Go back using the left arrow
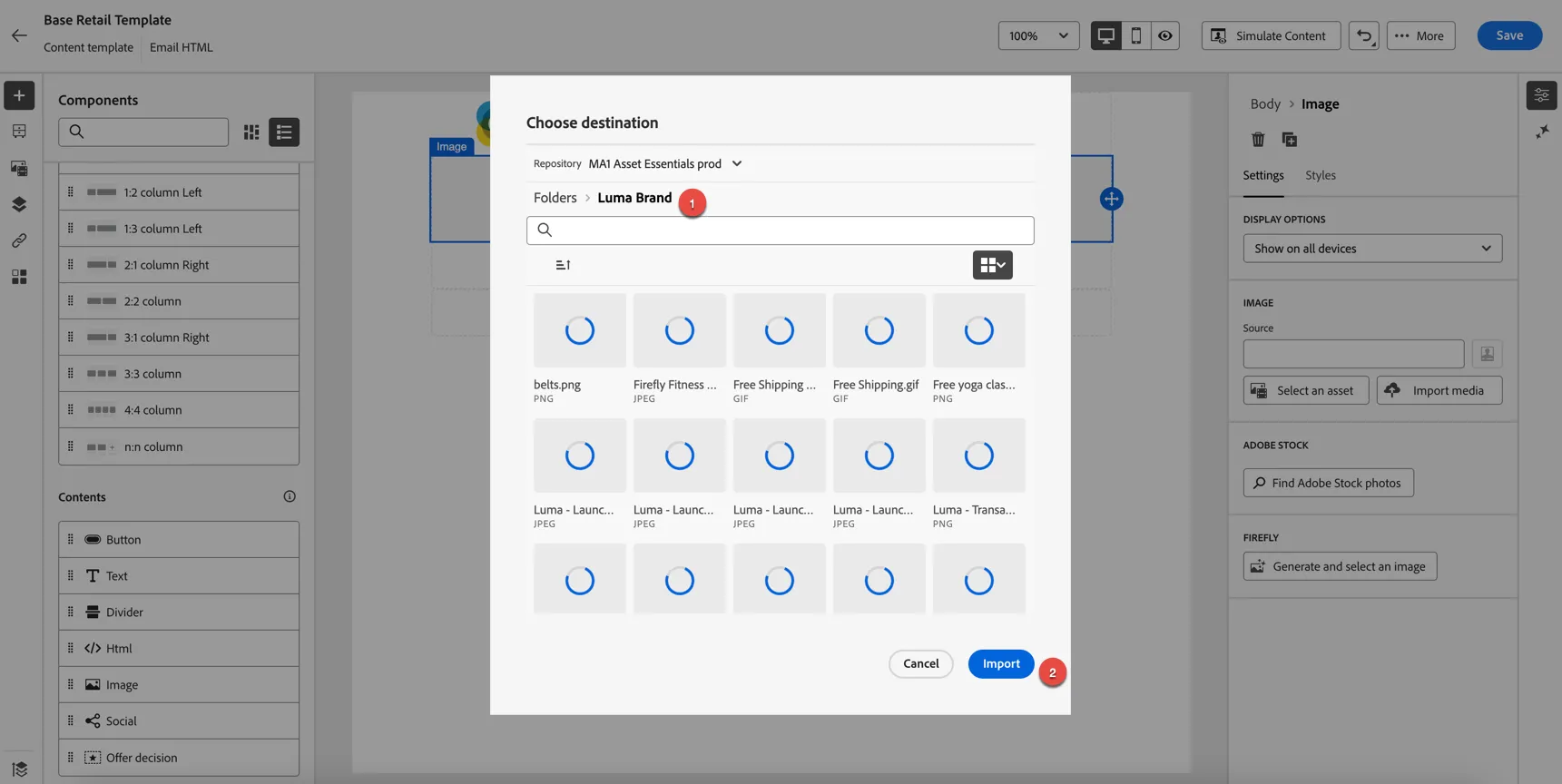Screen dimensions: 1562x784 click(19, 35)
